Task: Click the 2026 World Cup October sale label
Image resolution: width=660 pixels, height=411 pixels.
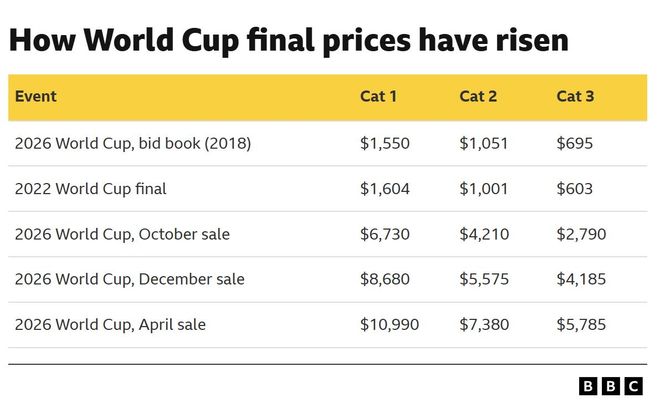Action: (x=122, y=234)
